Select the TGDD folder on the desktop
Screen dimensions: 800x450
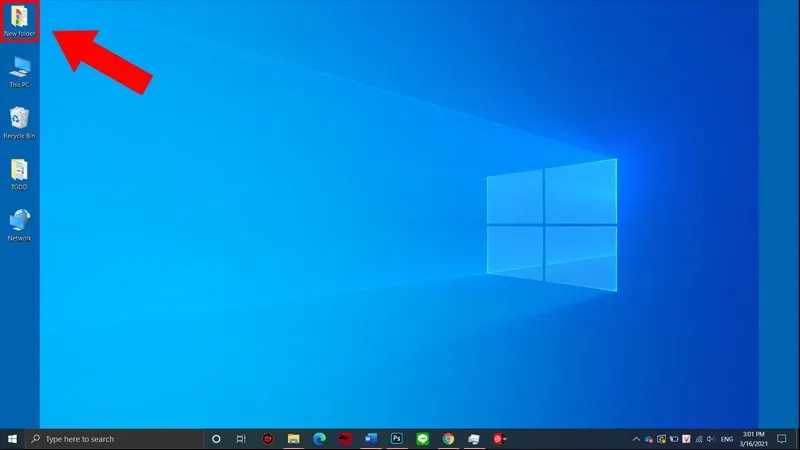[19, 174]
